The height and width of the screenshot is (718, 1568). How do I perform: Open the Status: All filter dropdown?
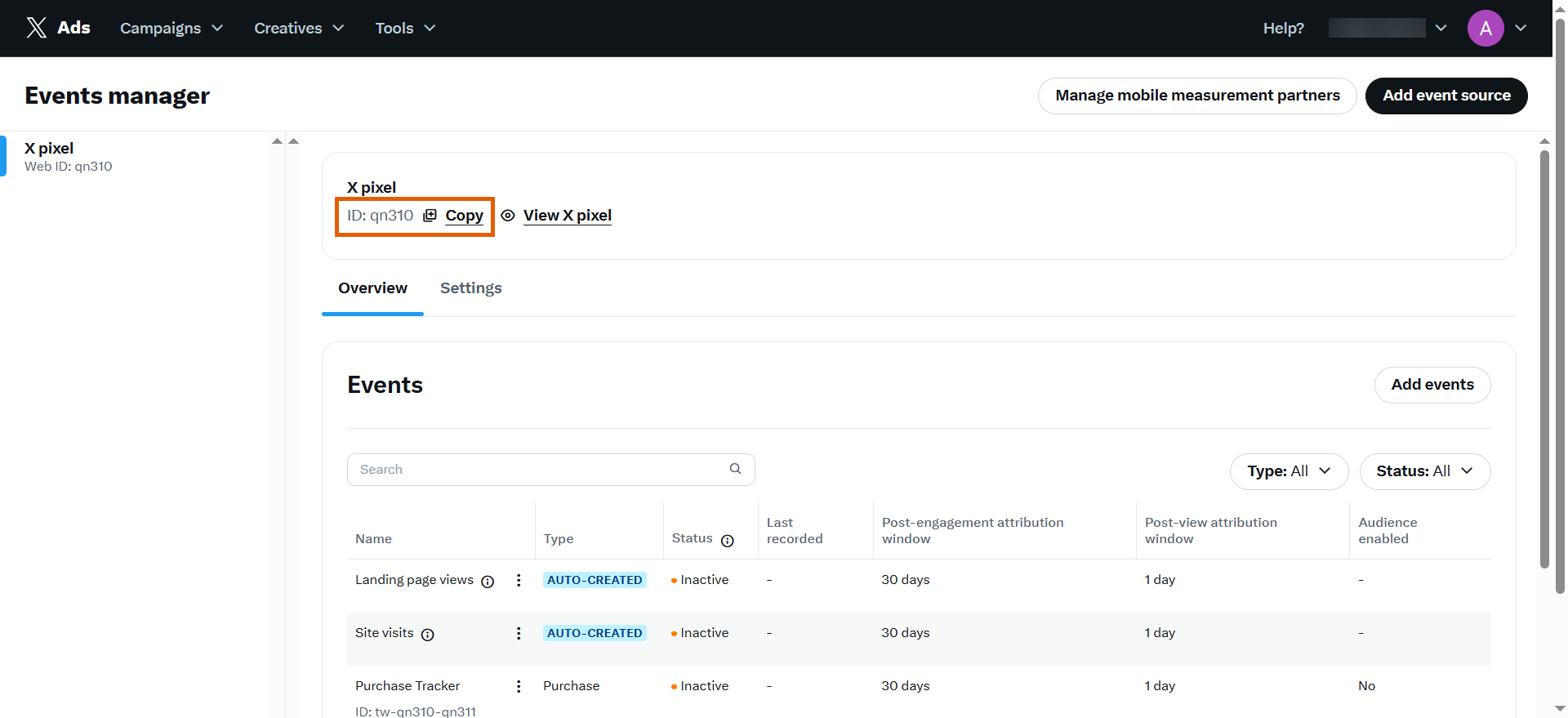pyautogui.click(x=1425, y=471)
